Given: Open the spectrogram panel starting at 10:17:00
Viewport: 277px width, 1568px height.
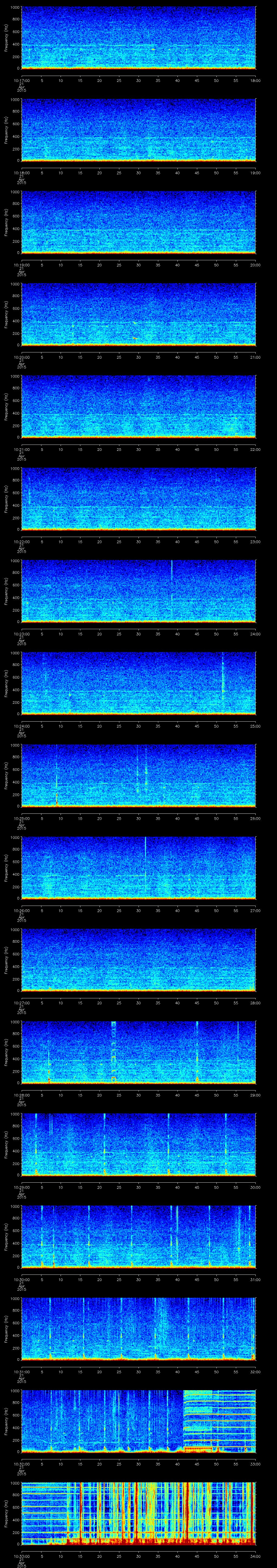Looking at the screenshot, I should (x=138, y=38).
